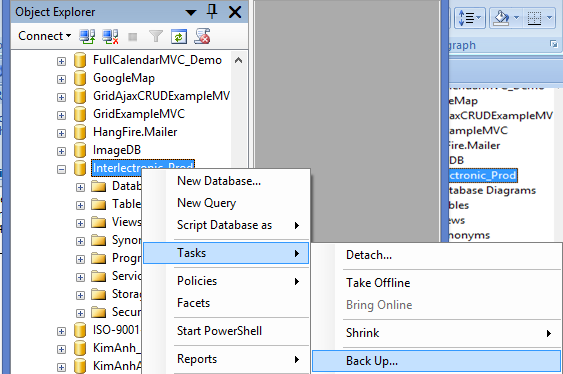Open the Connect dropdown in Object Explorer
Screen dimensions: 563x374
click(45, 36)
